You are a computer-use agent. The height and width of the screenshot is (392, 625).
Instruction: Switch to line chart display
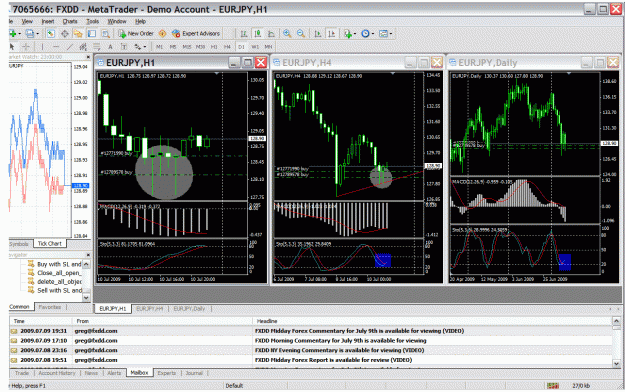(x=271, y=34)
